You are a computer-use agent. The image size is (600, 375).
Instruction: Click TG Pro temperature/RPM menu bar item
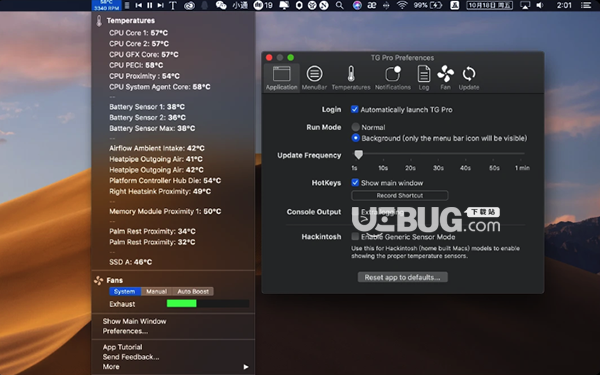tap(106, 5)
